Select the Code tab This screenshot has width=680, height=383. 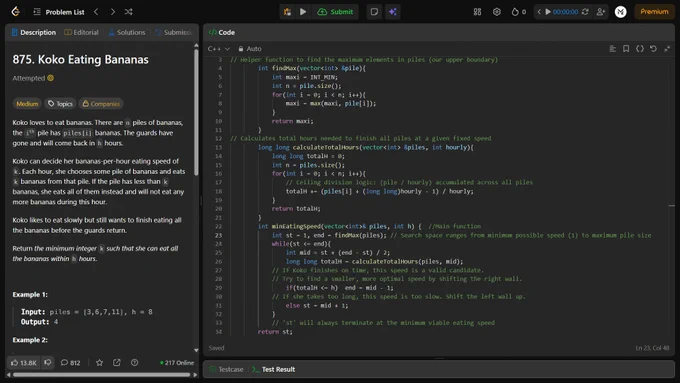[222, 33]
